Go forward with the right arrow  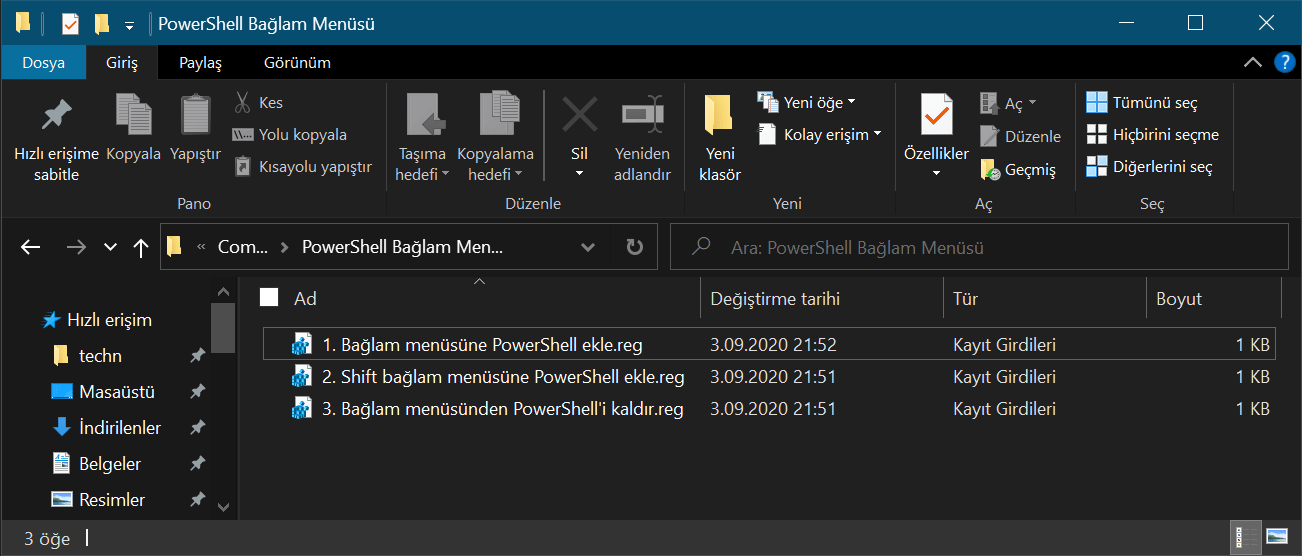coord(75,247)
